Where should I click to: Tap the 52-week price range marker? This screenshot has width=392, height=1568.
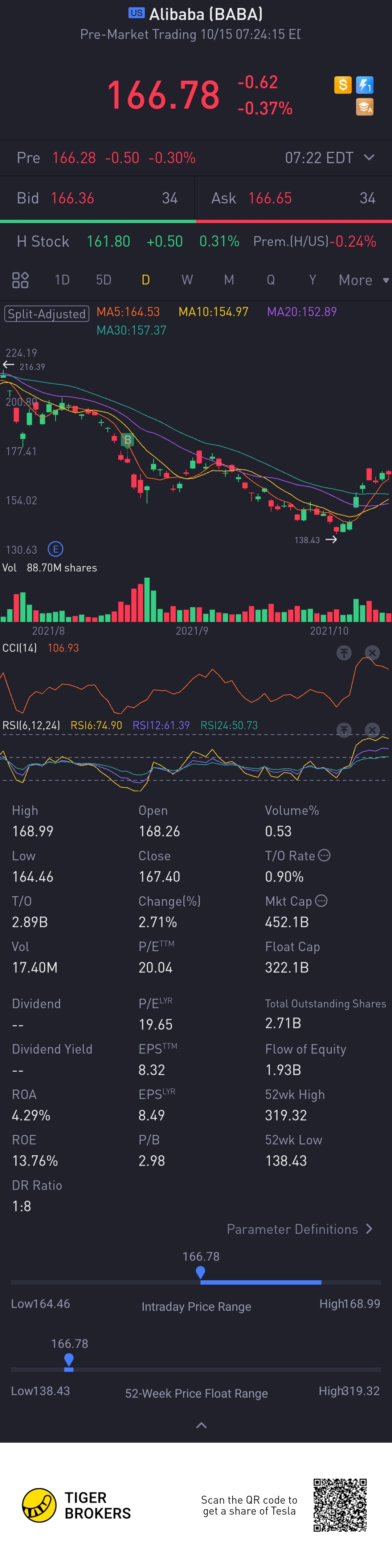click(69, 1360)
